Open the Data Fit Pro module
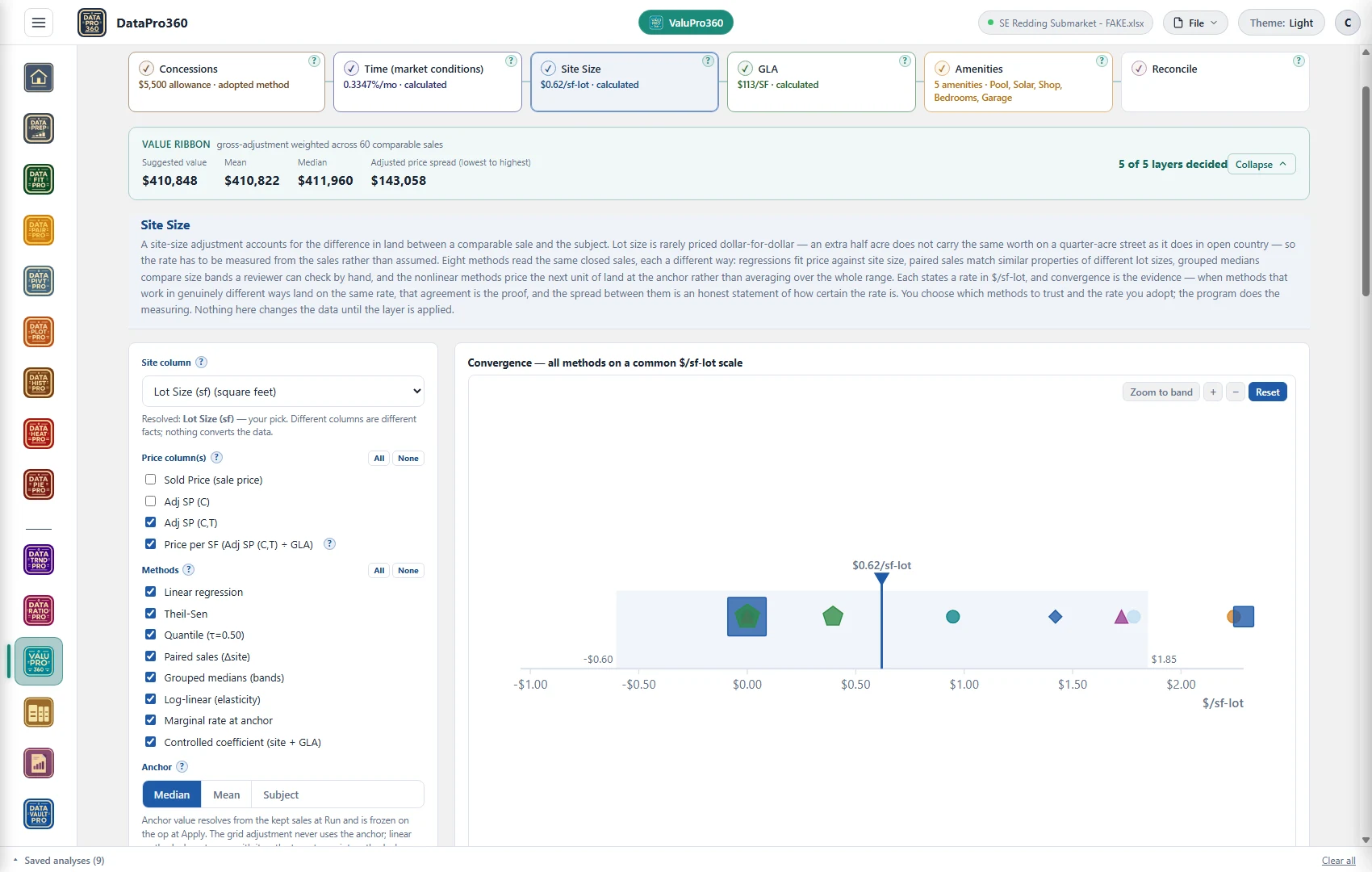The width and height of the screenshot is (1372, 872). [39, 179]
